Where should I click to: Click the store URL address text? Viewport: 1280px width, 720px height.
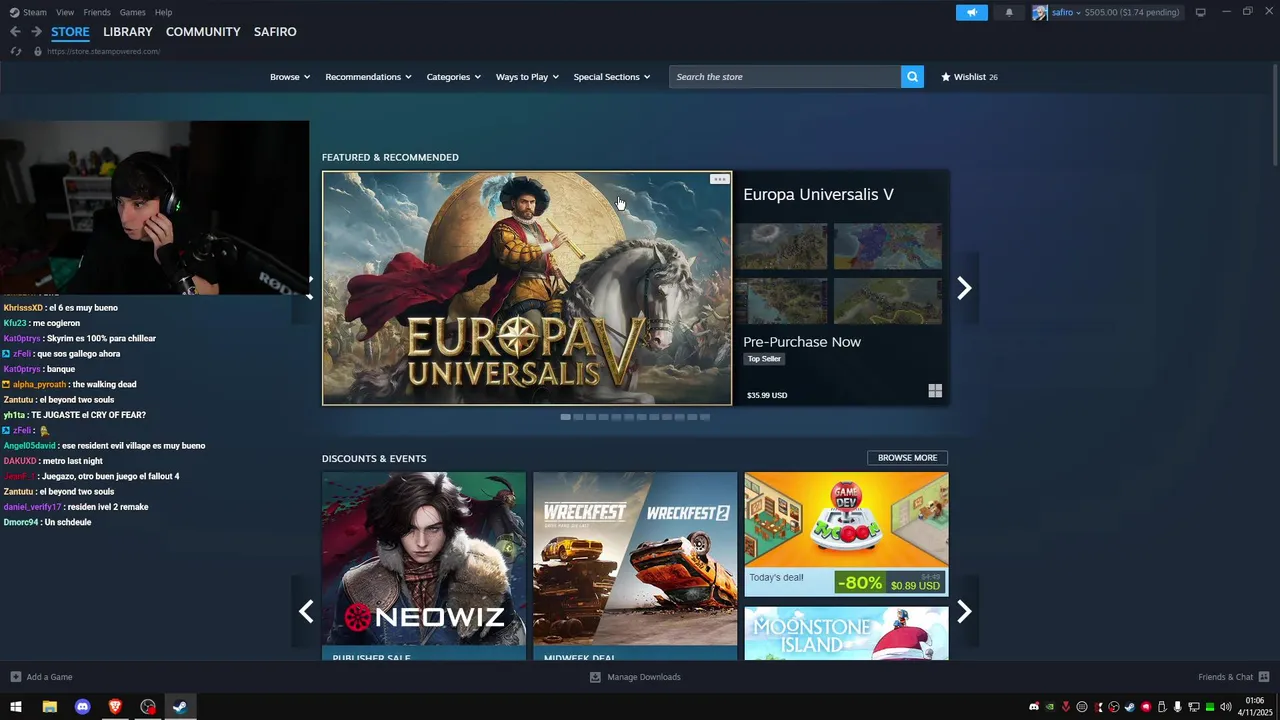(x=103, y=51)
